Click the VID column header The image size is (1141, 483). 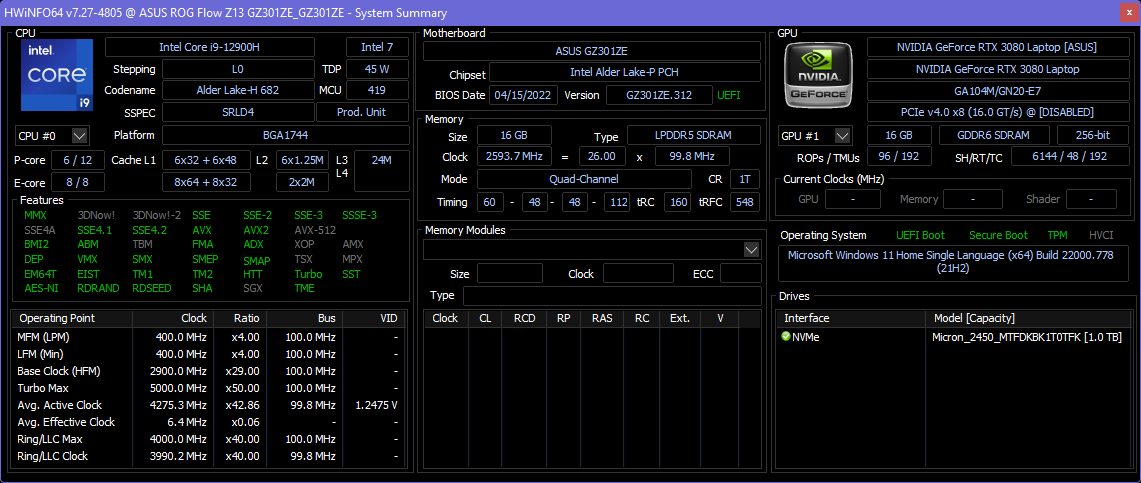click(x=372, y=319)
